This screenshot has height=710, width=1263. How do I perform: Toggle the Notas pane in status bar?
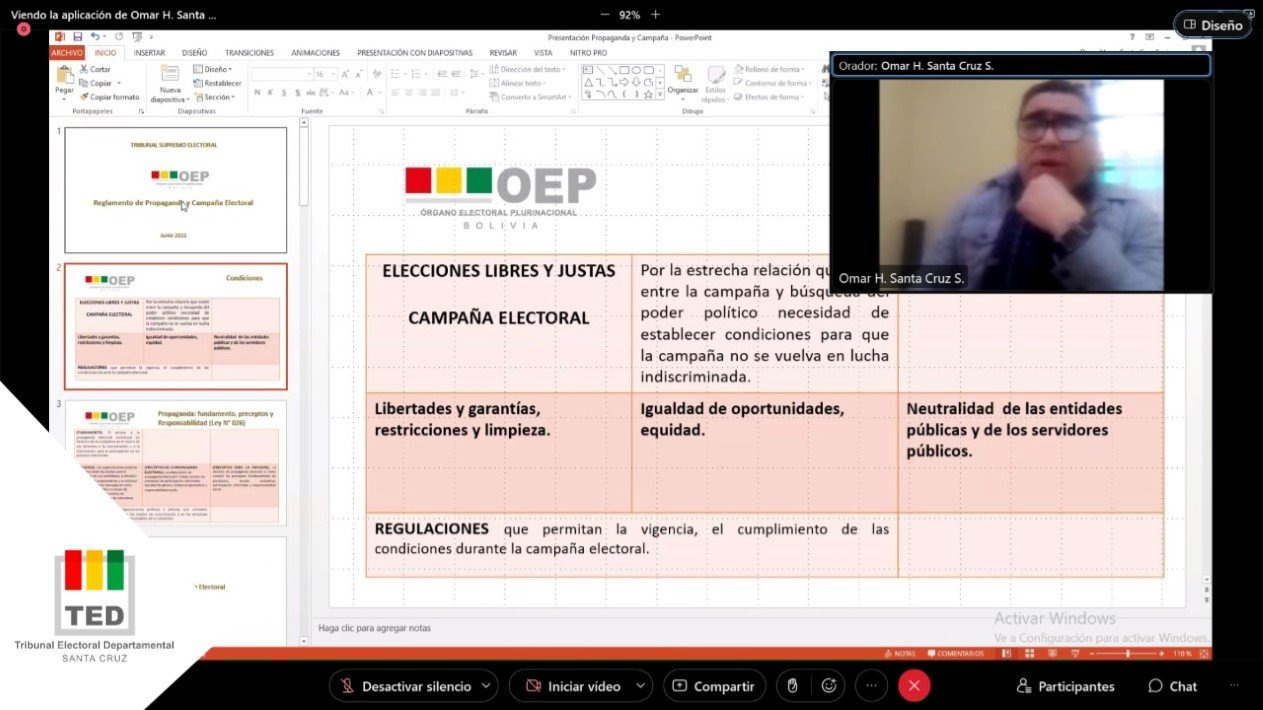(x=899, y=653)
